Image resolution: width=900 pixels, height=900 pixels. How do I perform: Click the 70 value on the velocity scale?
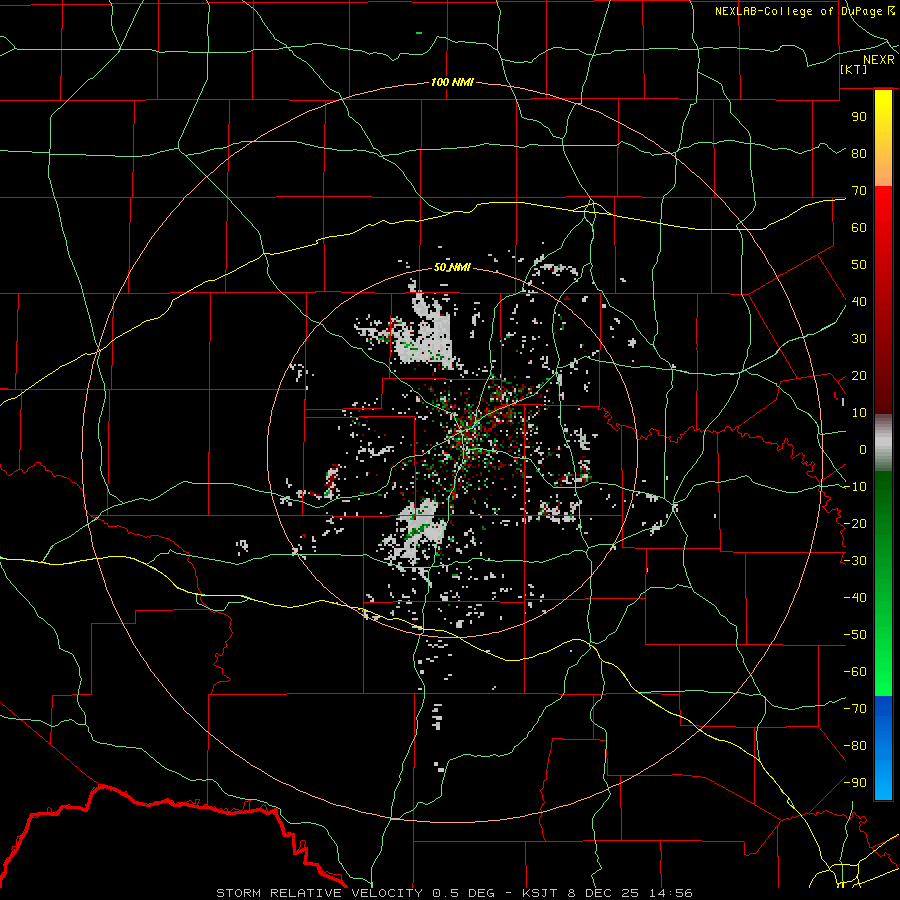coord(859,191)
